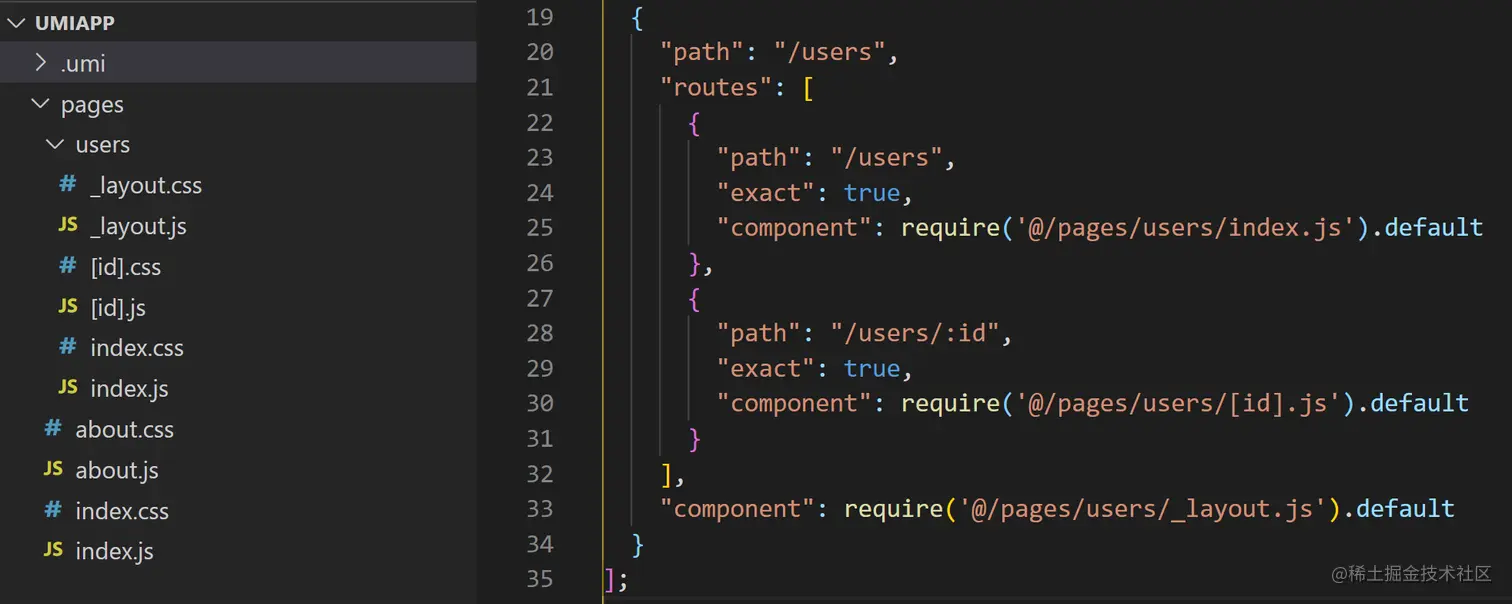Click line number 21 in gutter
This screenshot has height=604, width=1512.
[x=540, y=87]
